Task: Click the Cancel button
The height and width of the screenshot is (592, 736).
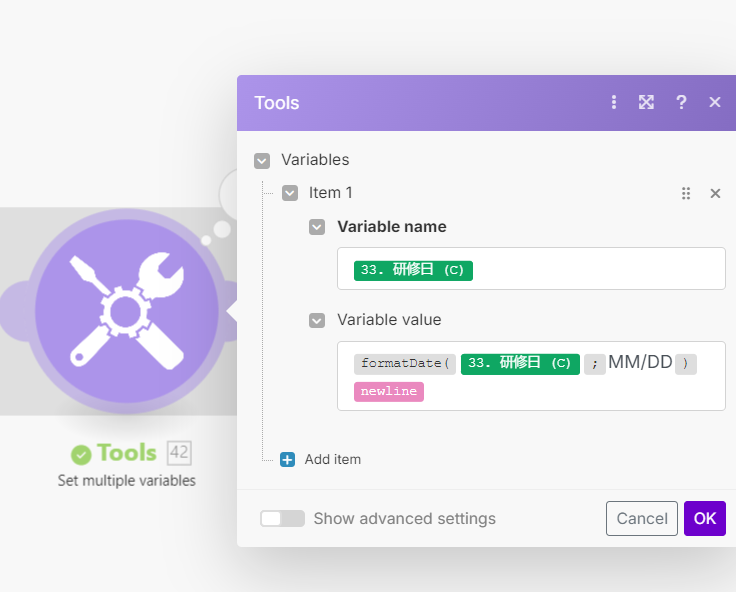Action: coord(642,518)
